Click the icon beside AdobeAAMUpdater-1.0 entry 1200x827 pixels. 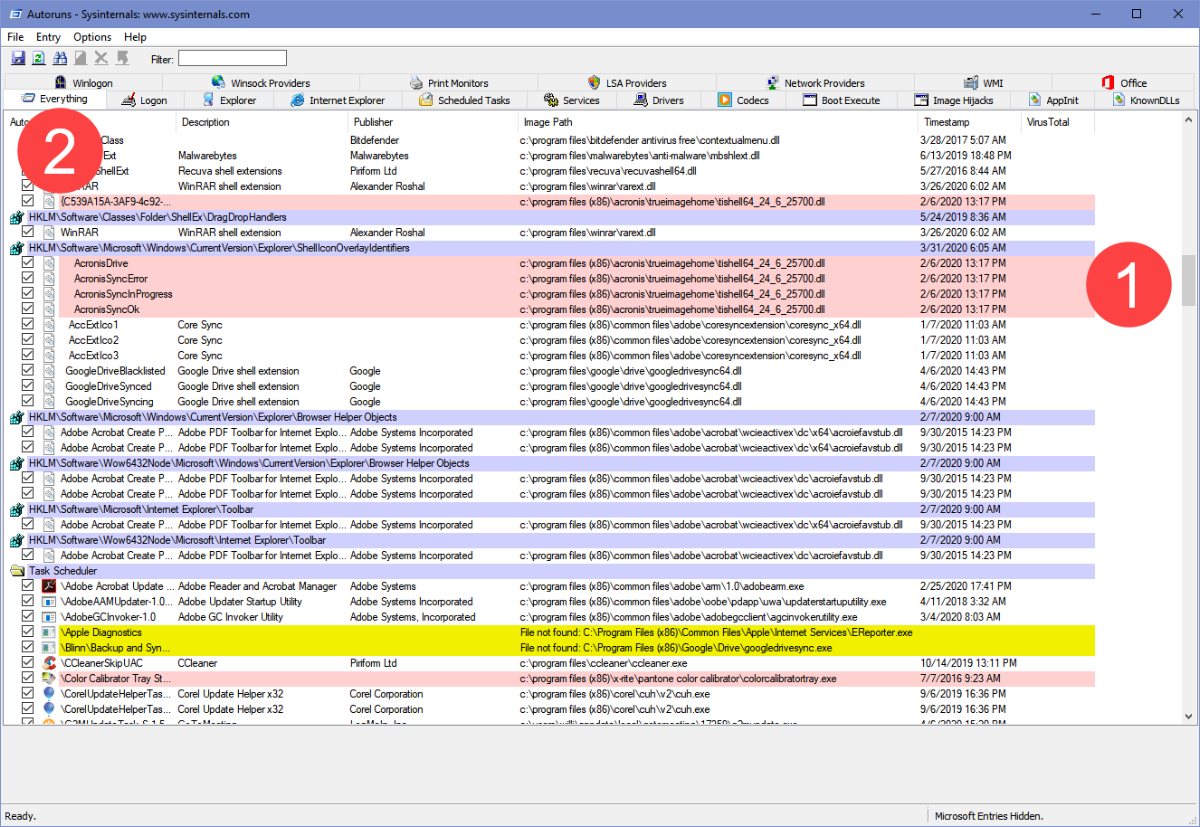point(48,602)
